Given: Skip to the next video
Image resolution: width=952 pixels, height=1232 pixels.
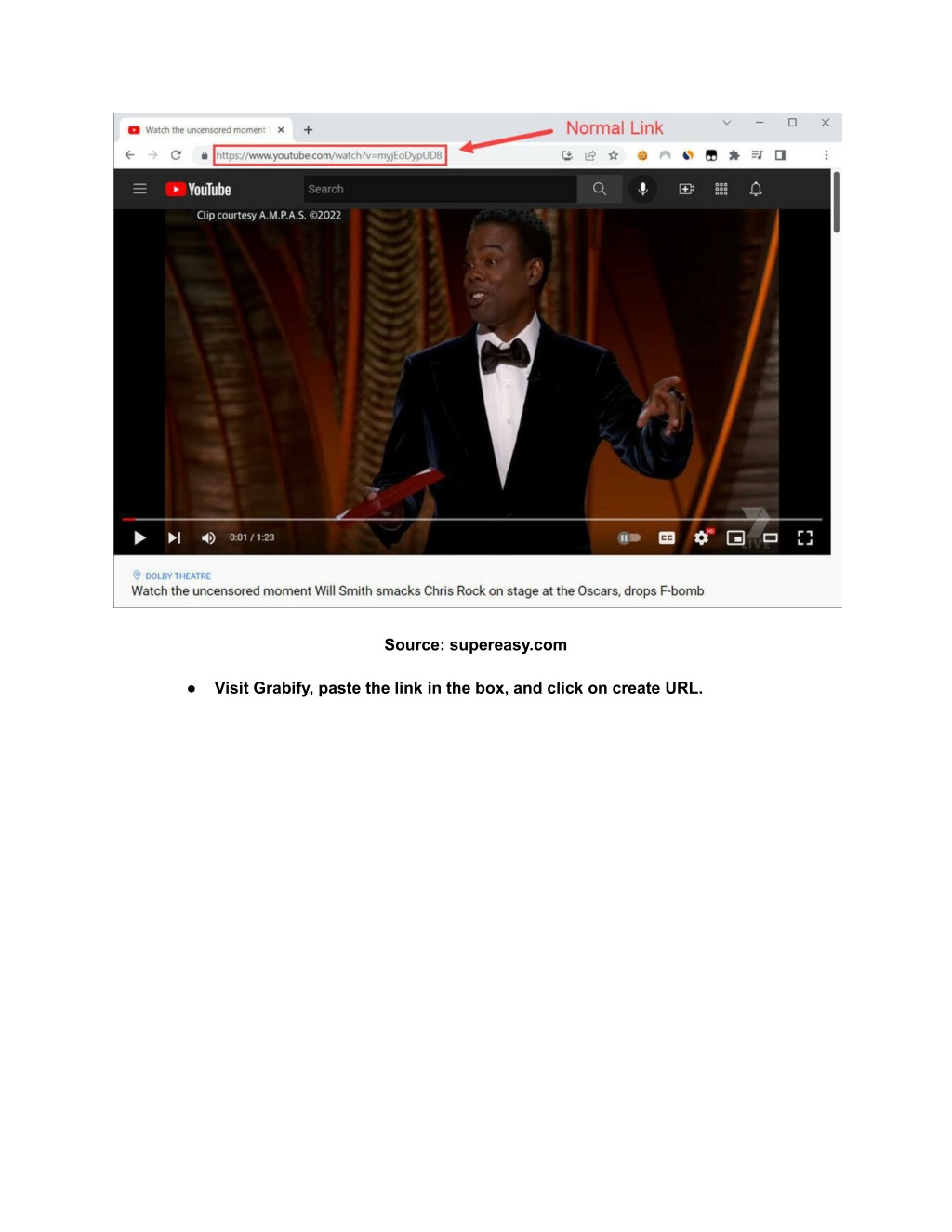Looking at the screenshot, I should click(x=174, y=537).
